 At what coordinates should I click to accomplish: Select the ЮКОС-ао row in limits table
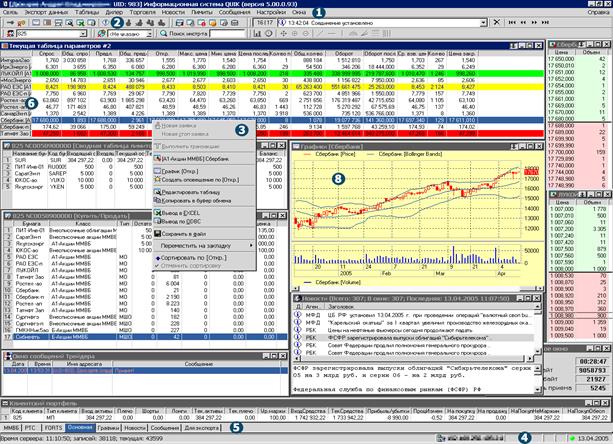144,180
